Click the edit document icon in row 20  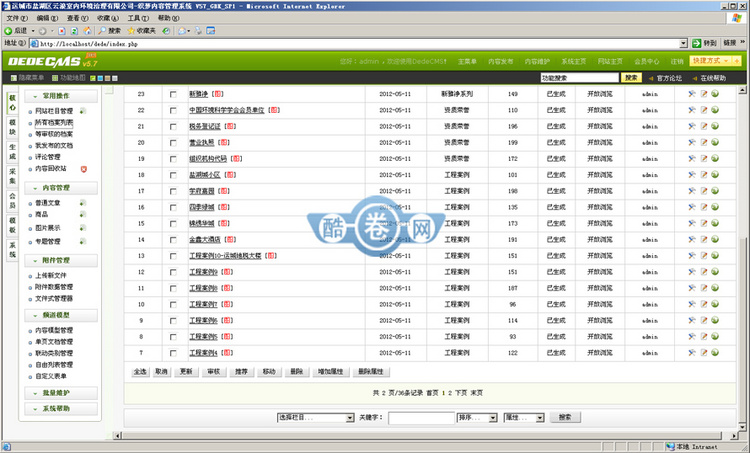pos(704,143)
